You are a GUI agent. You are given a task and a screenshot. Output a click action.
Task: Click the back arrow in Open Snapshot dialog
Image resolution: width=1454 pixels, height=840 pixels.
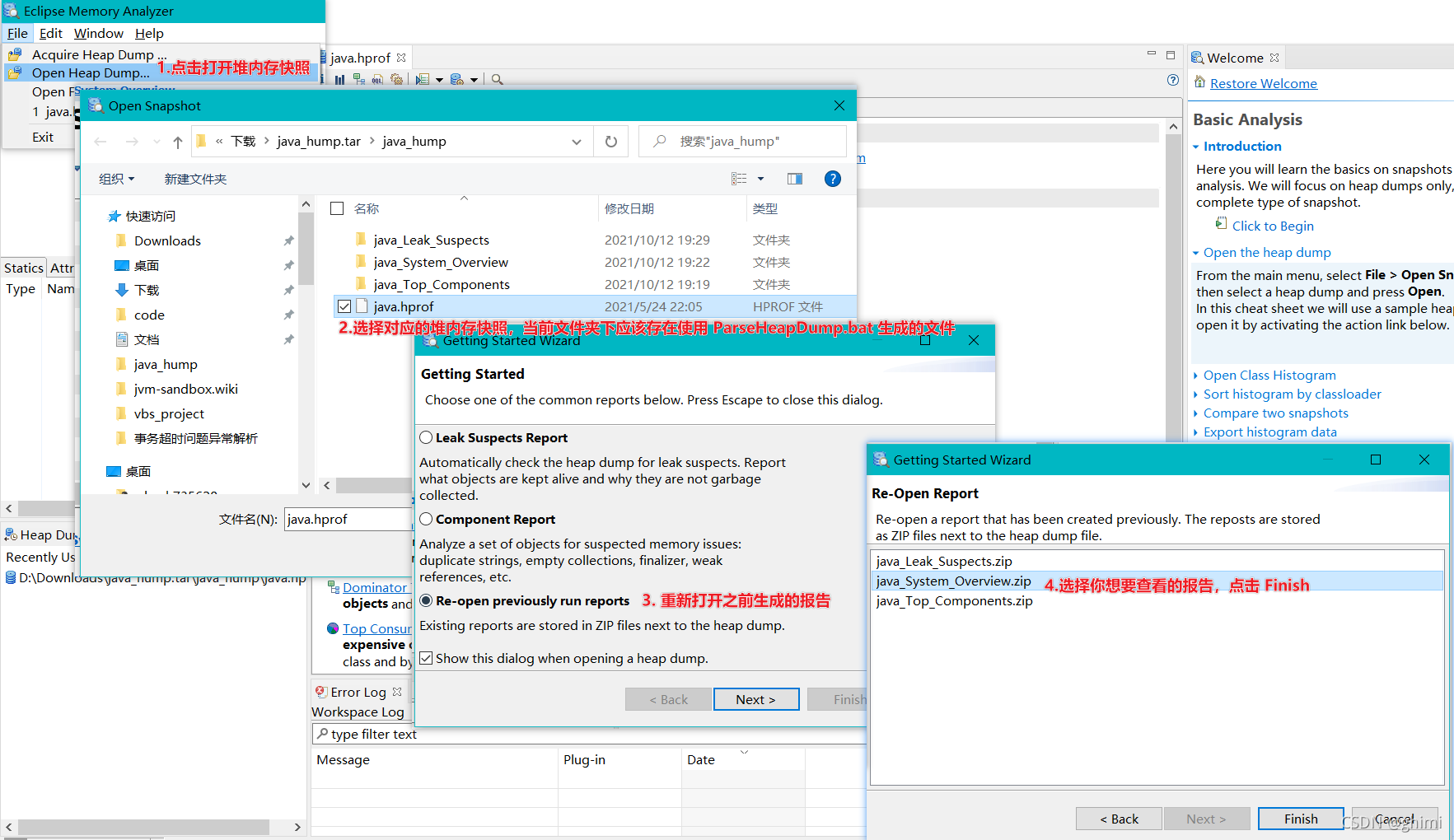(101, 142)
